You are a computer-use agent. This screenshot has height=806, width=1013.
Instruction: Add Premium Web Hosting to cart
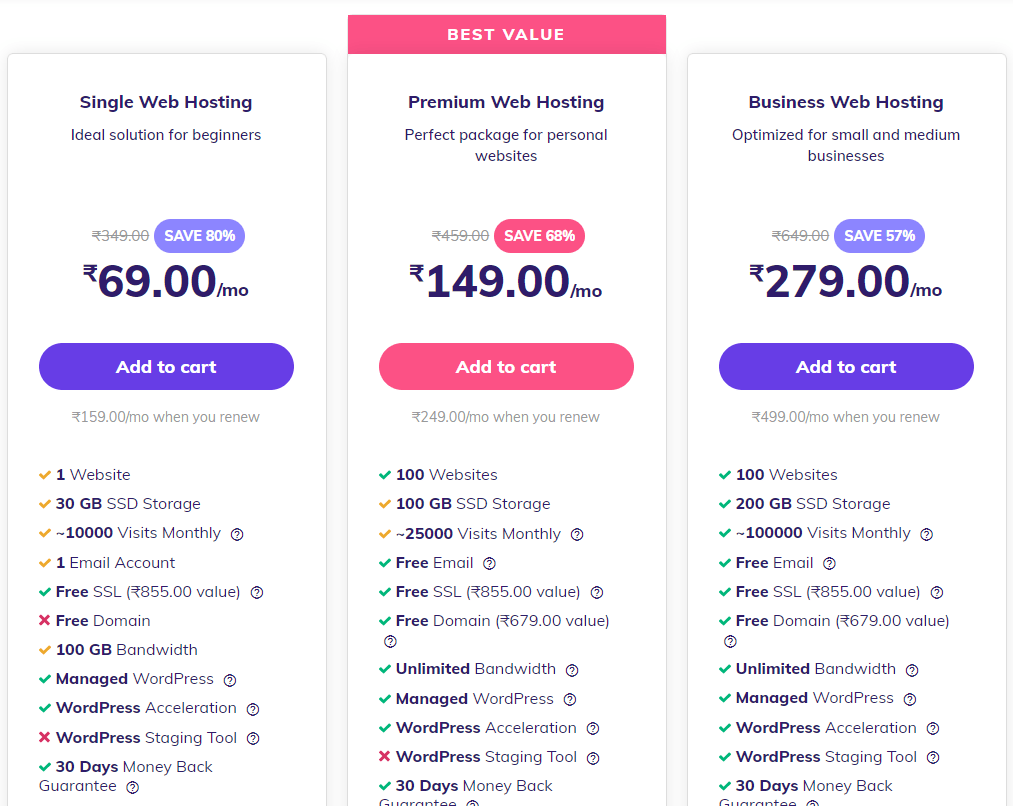506,366
